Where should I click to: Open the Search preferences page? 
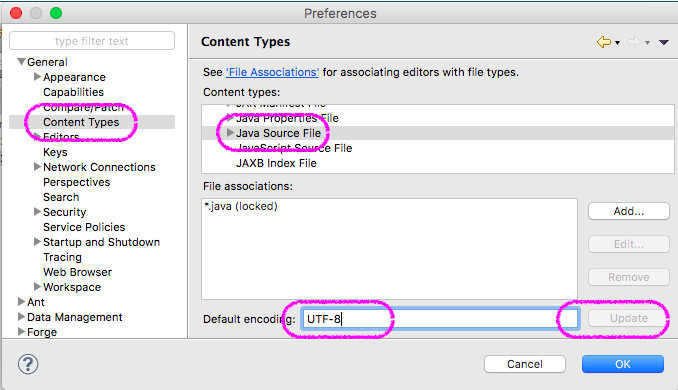point(61,197)
